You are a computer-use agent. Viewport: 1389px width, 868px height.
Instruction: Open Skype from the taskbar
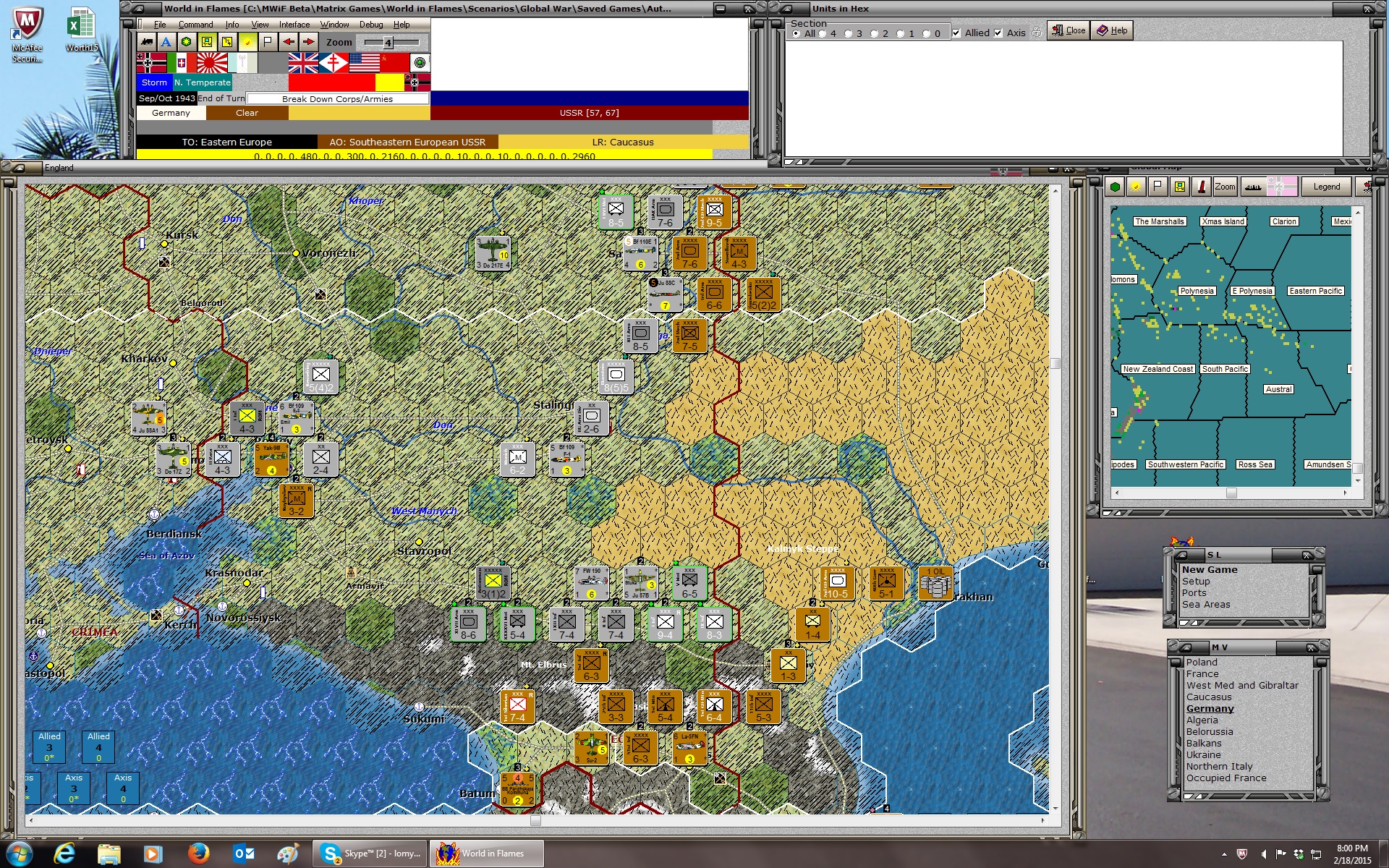pyautogui.click(x=370, y=854)
